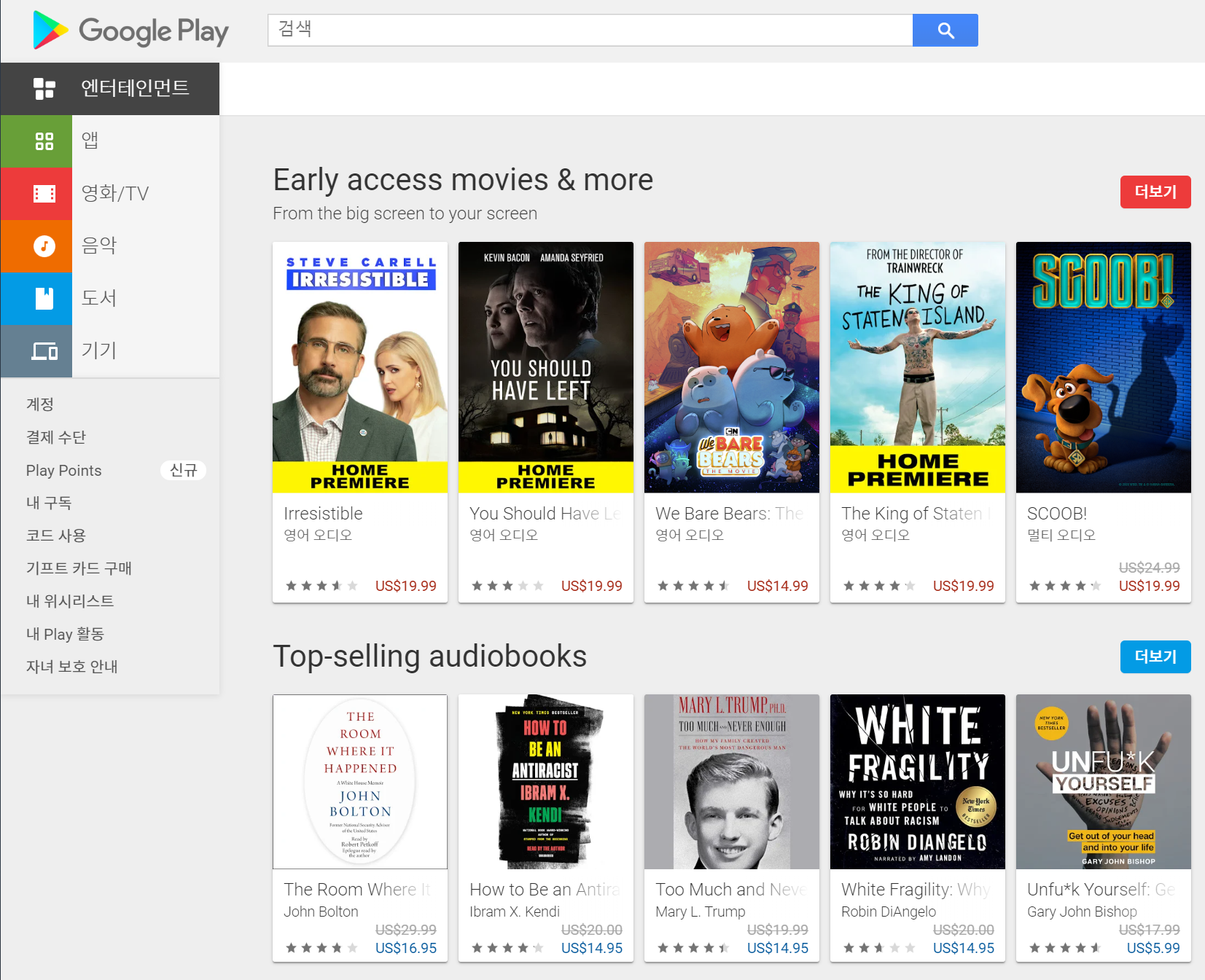This screenshot has height=980, width=1205.
Task: Click John Bolton author name
Action: click(321, 912)
